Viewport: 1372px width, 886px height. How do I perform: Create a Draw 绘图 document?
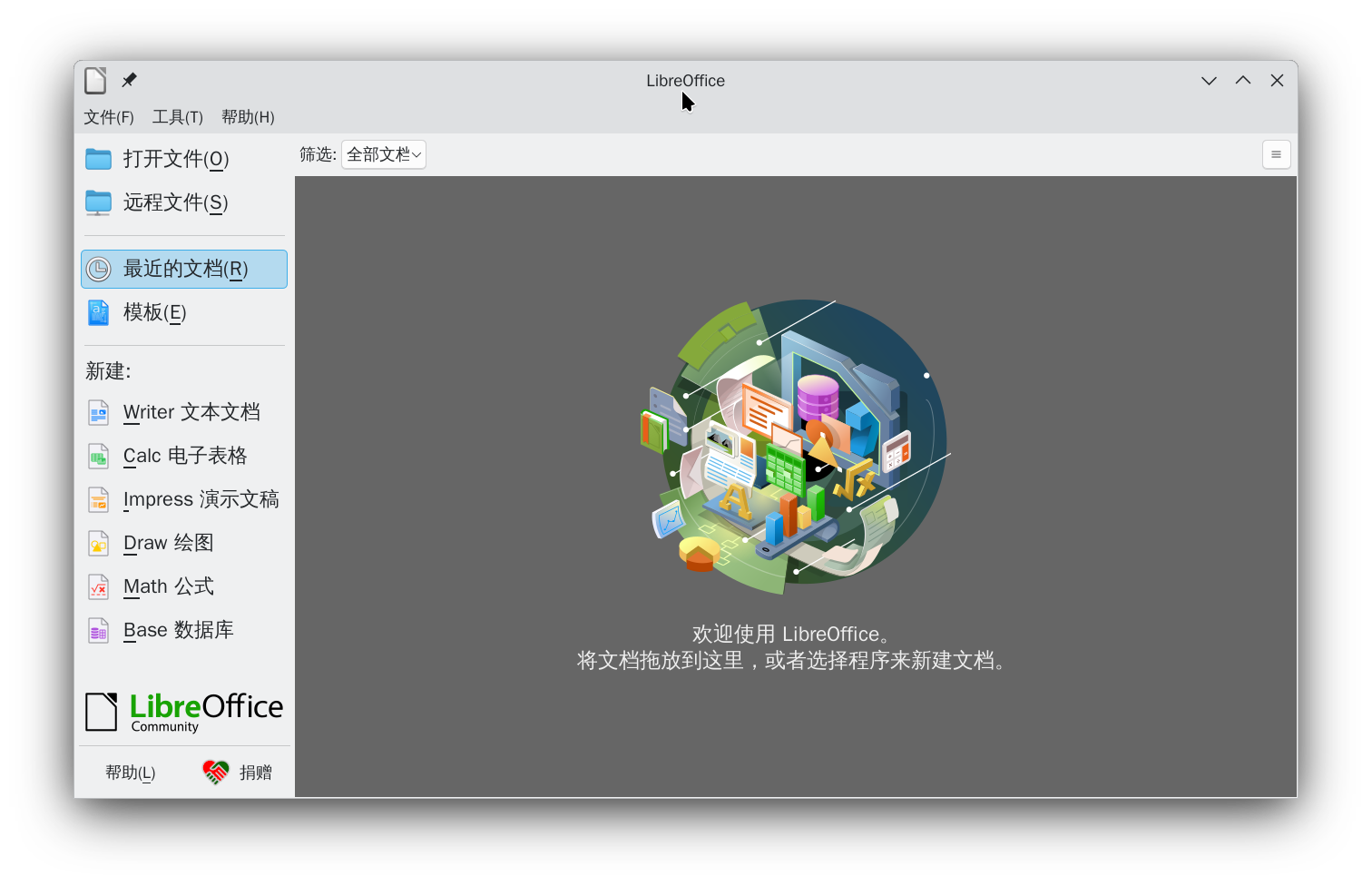[x=168, y=543]
